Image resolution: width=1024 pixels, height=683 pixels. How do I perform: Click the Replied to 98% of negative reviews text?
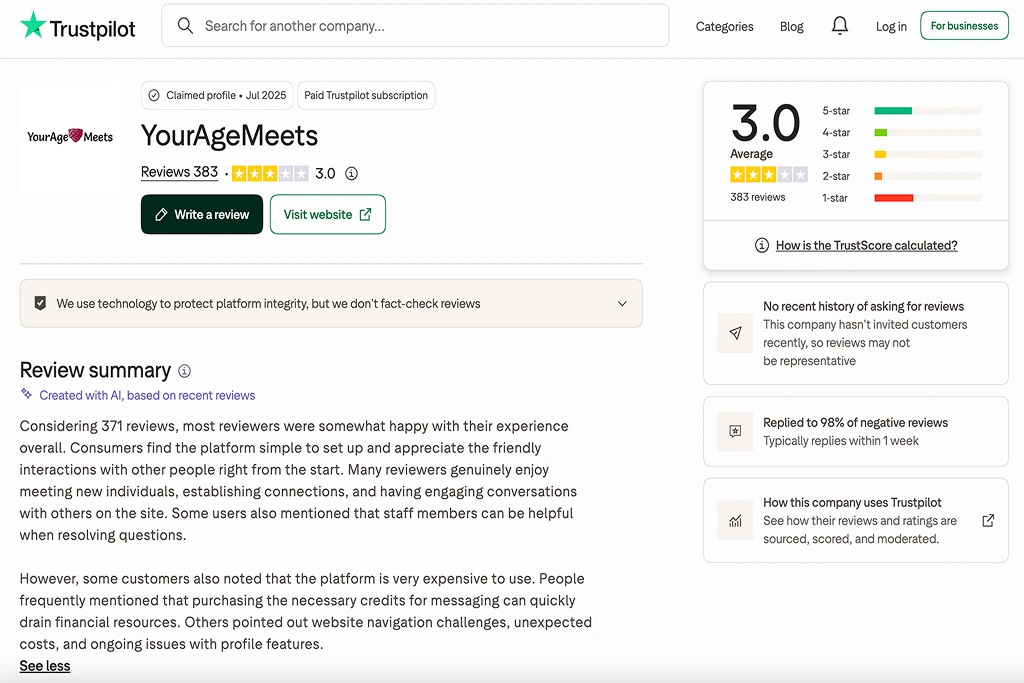point(856,422)
